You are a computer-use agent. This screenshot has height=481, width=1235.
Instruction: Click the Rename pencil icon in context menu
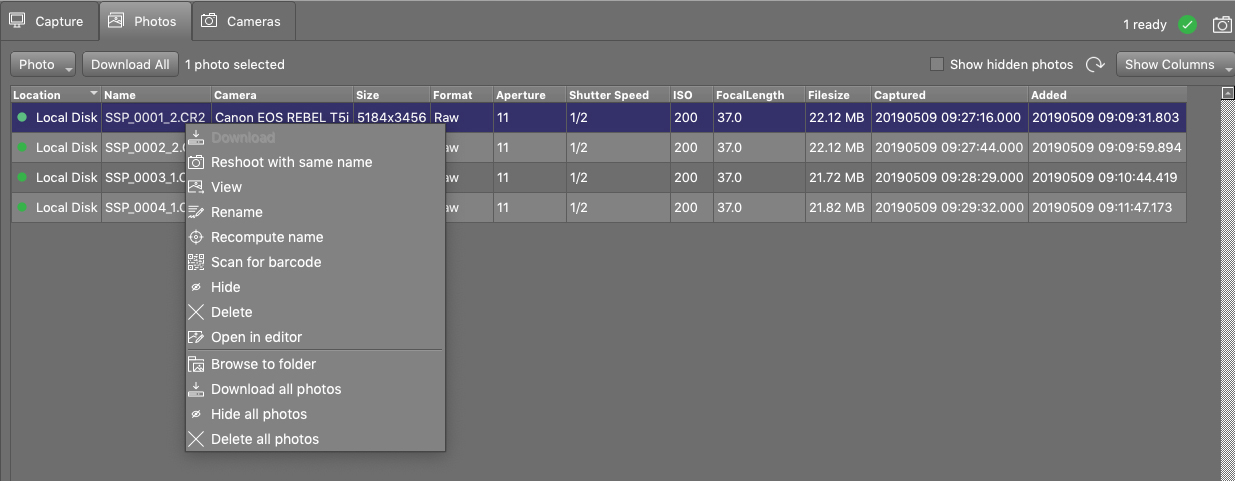[x=196, y=212]
